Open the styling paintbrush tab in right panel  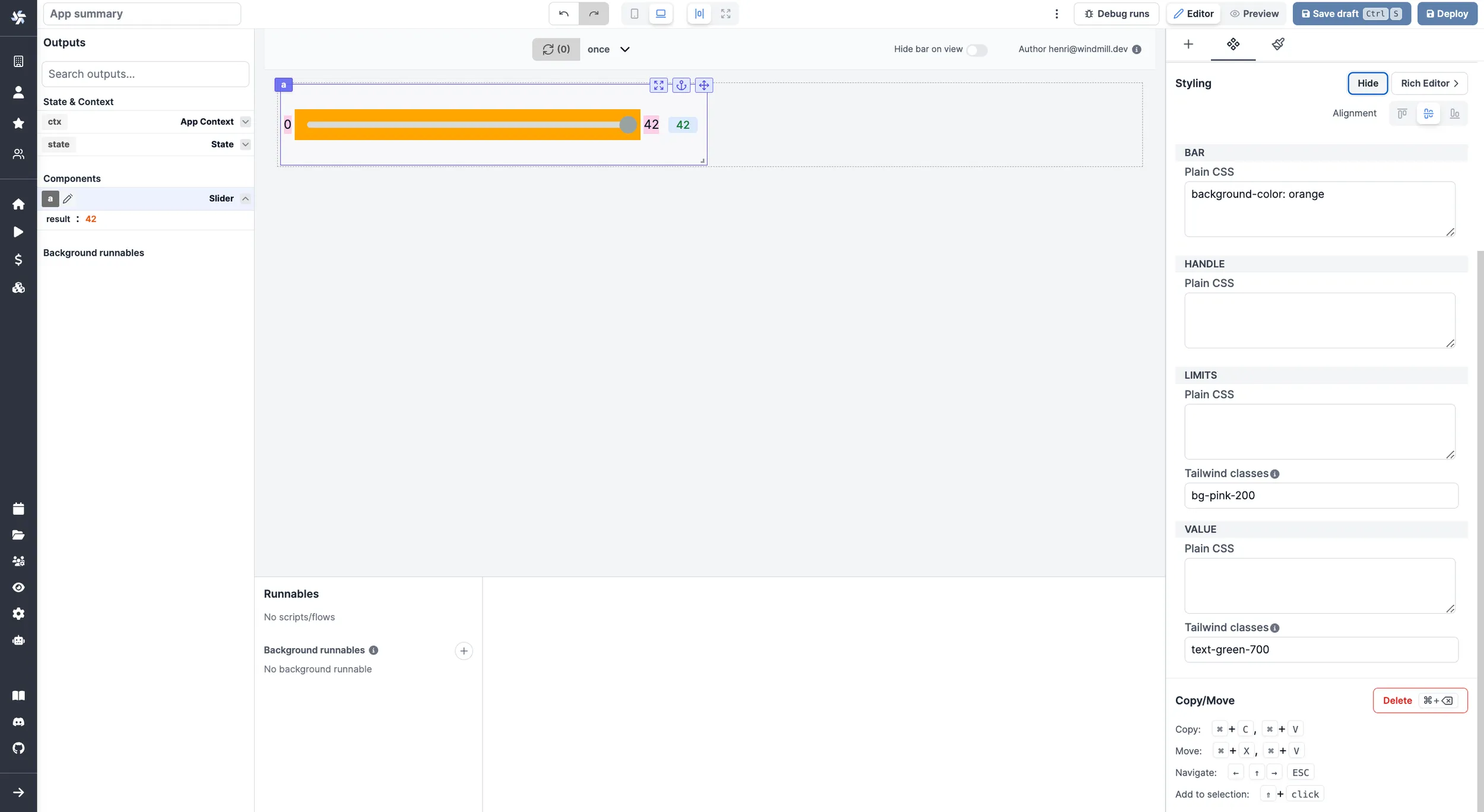point(1278,44)
